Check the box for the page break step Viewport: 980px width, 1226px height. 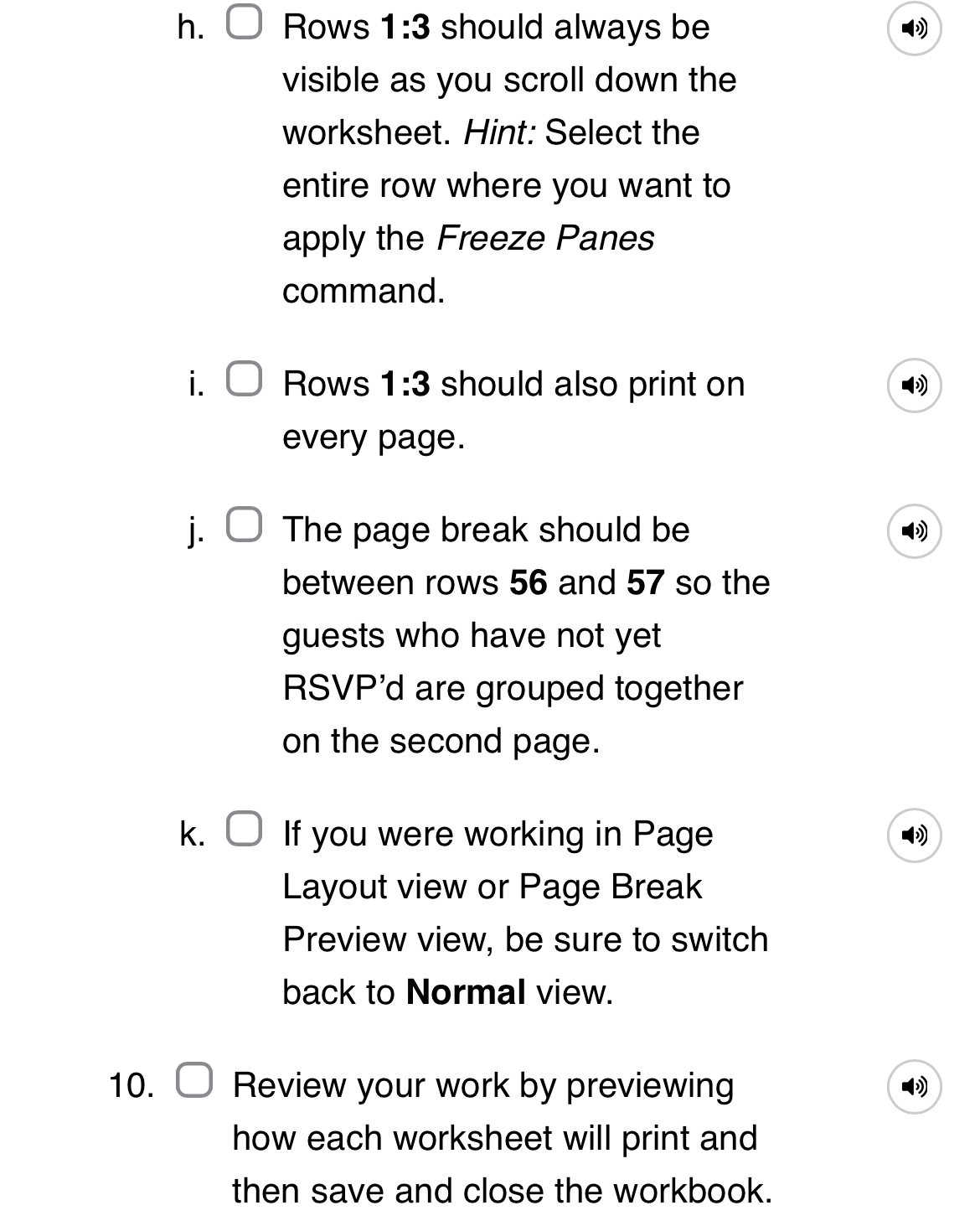244,522
